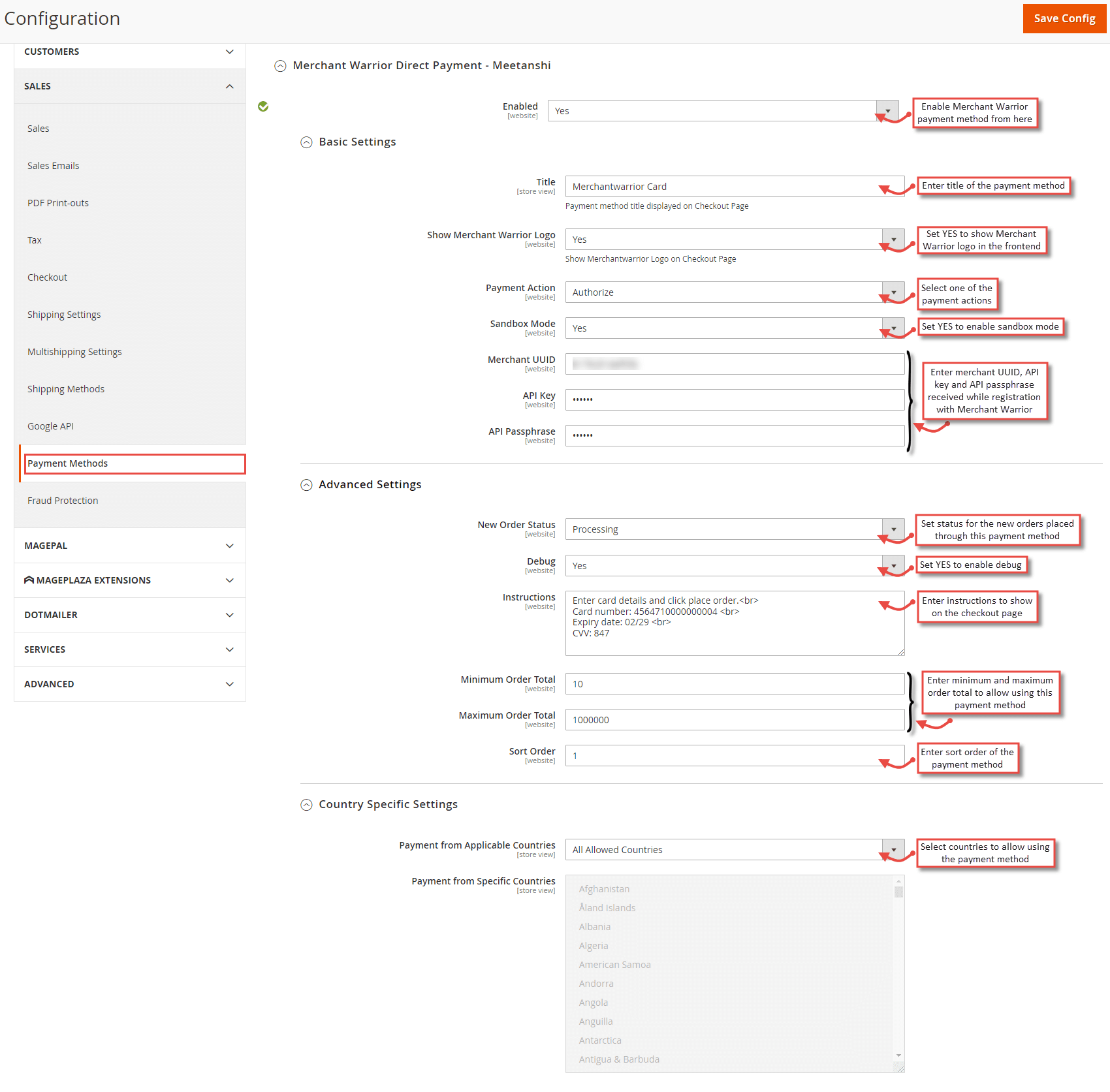Open the Debug dropdown
The width and height of the screenshot is (1110, 1092).
[893, 565]
